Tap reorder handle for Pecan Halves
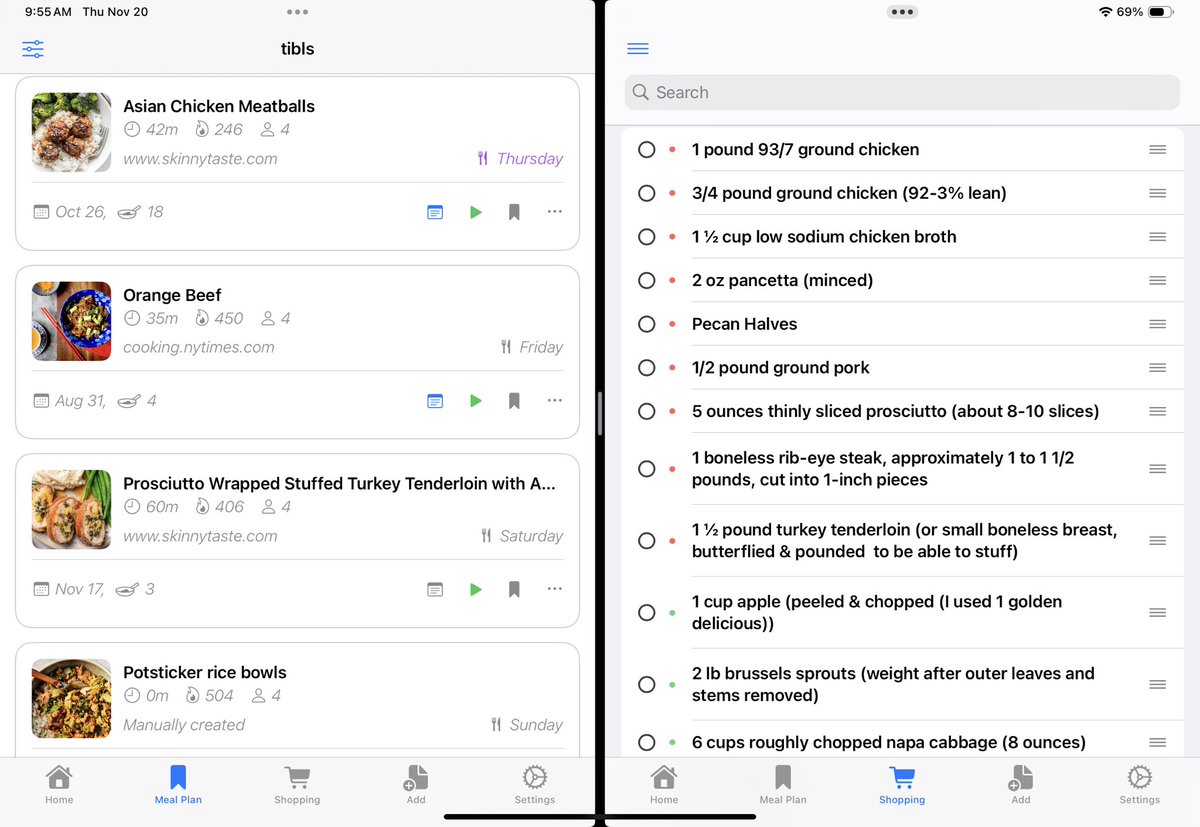This screenshot has width=1200, height=827. pos(1157,324)
